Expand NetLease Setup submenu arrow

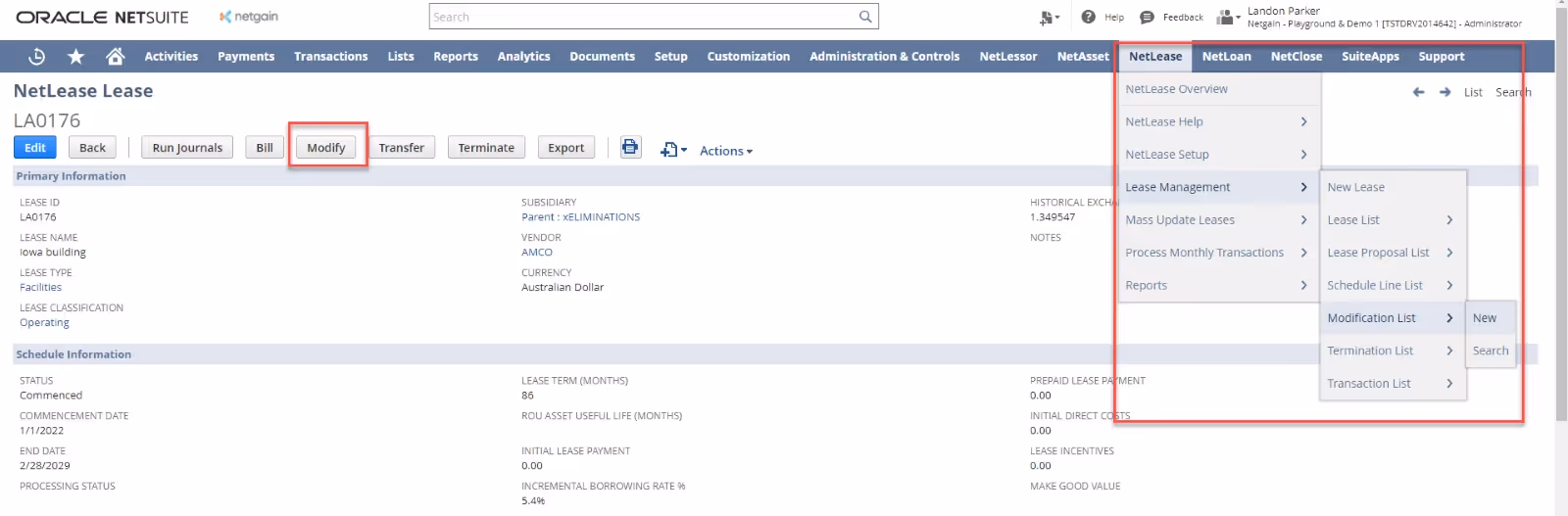[x=1303, y=155]
